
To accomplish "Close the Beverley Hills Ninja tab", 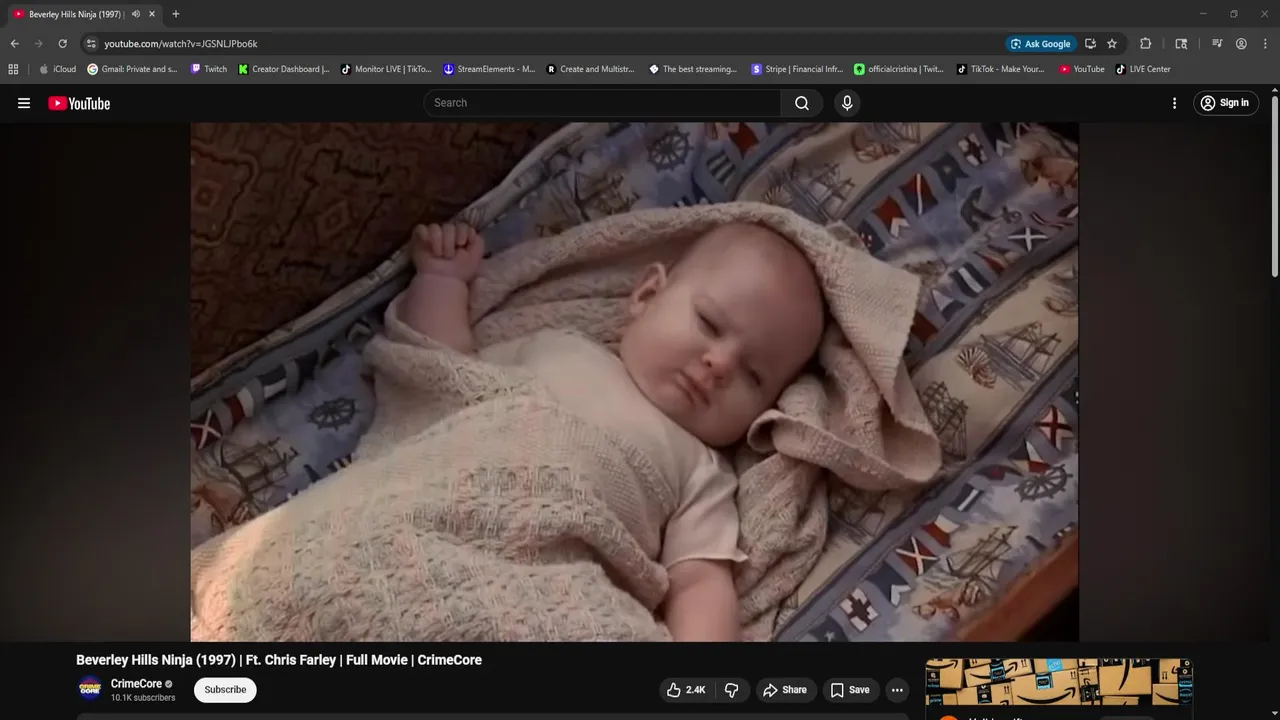I will tap(152, 14).
